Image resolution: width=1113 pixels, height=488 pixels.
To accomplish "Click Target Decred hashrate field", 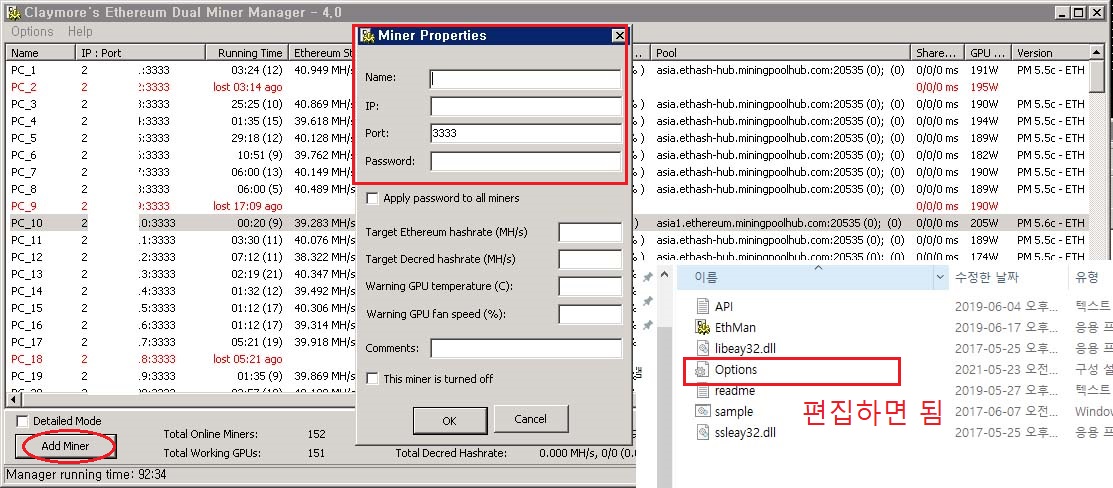I will pyautogui.click(x=590, y=259).
